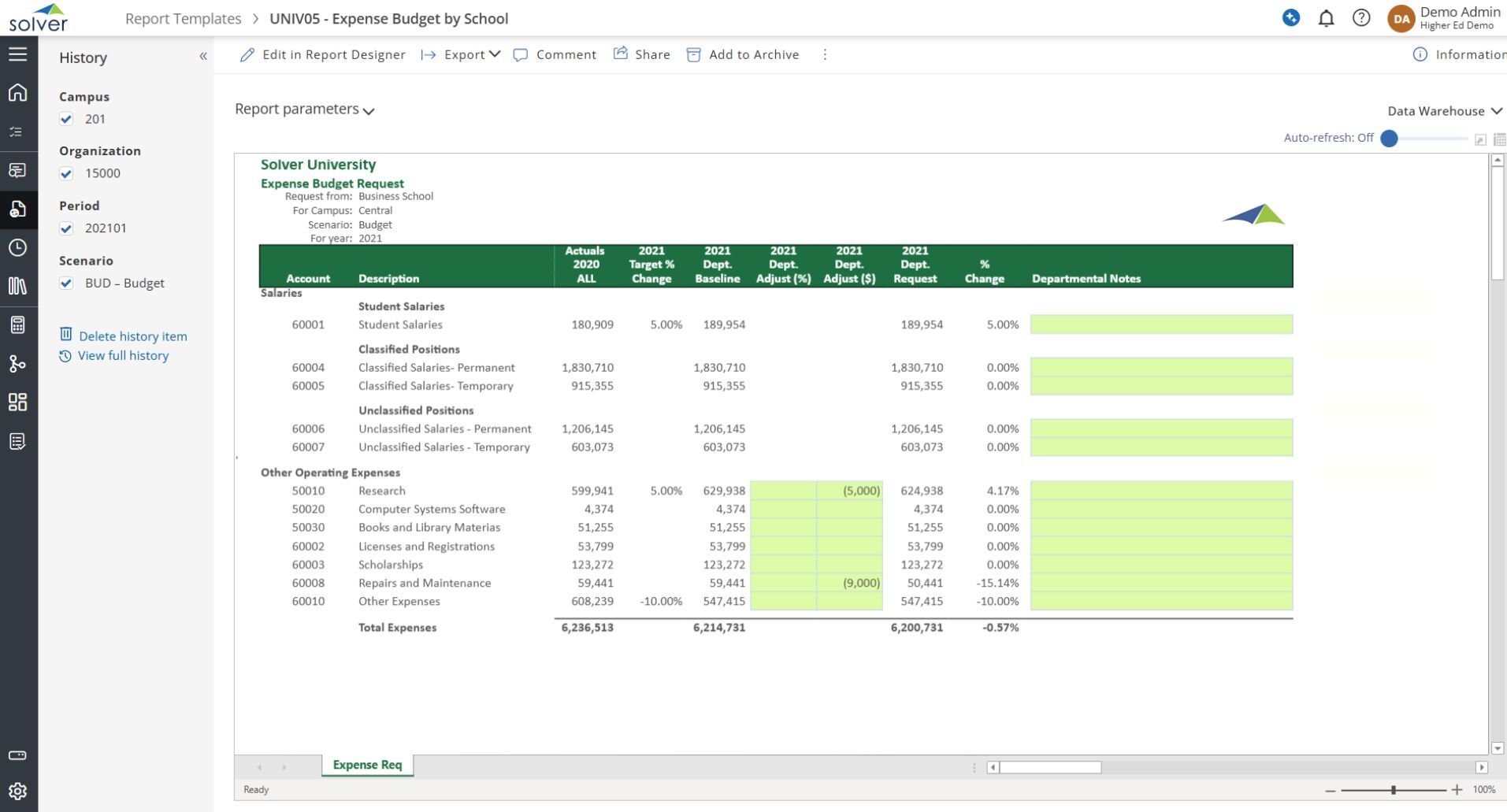
Task: Open the clock icon in sidebar
Action: (17, 248)
